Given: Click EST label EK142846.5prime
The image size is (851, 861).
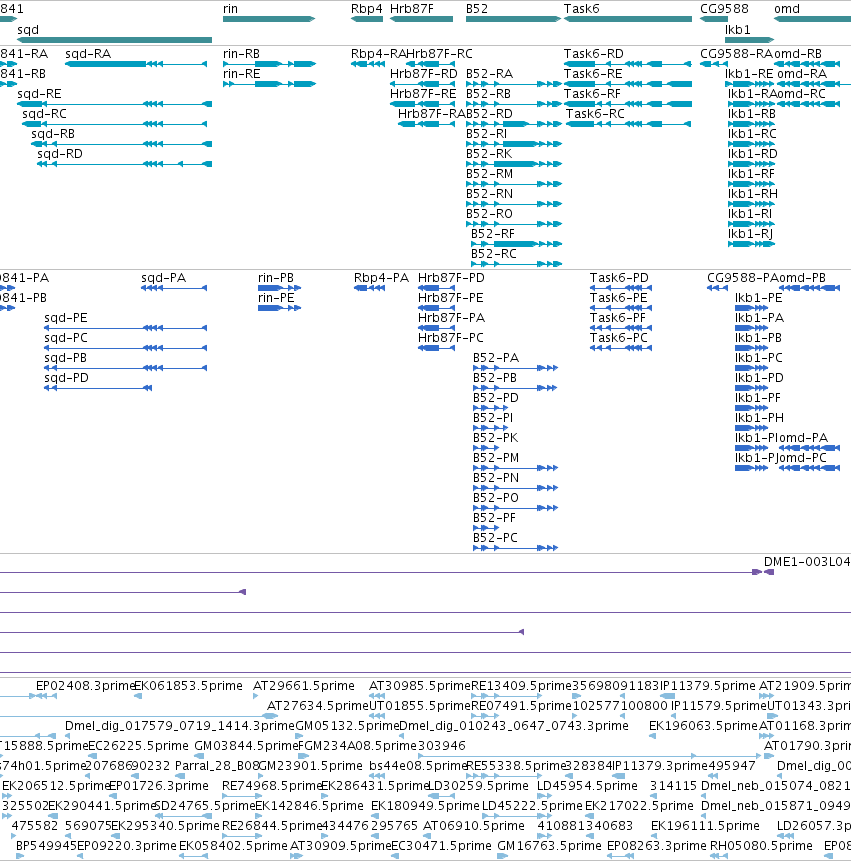Looking at the screenshot, I should 310,806.
